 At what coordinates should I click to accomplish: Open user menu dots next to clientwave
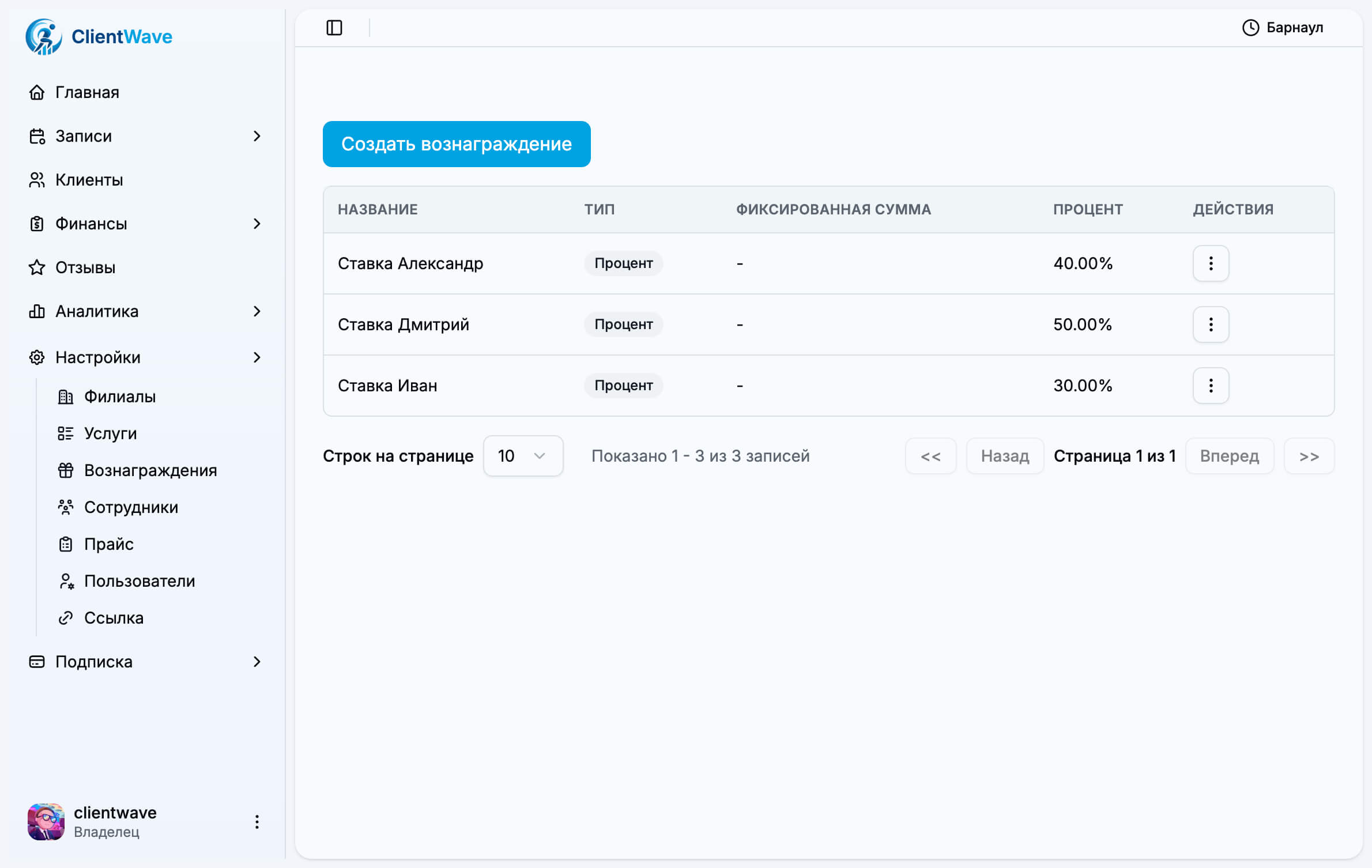[x=257, y=821]
